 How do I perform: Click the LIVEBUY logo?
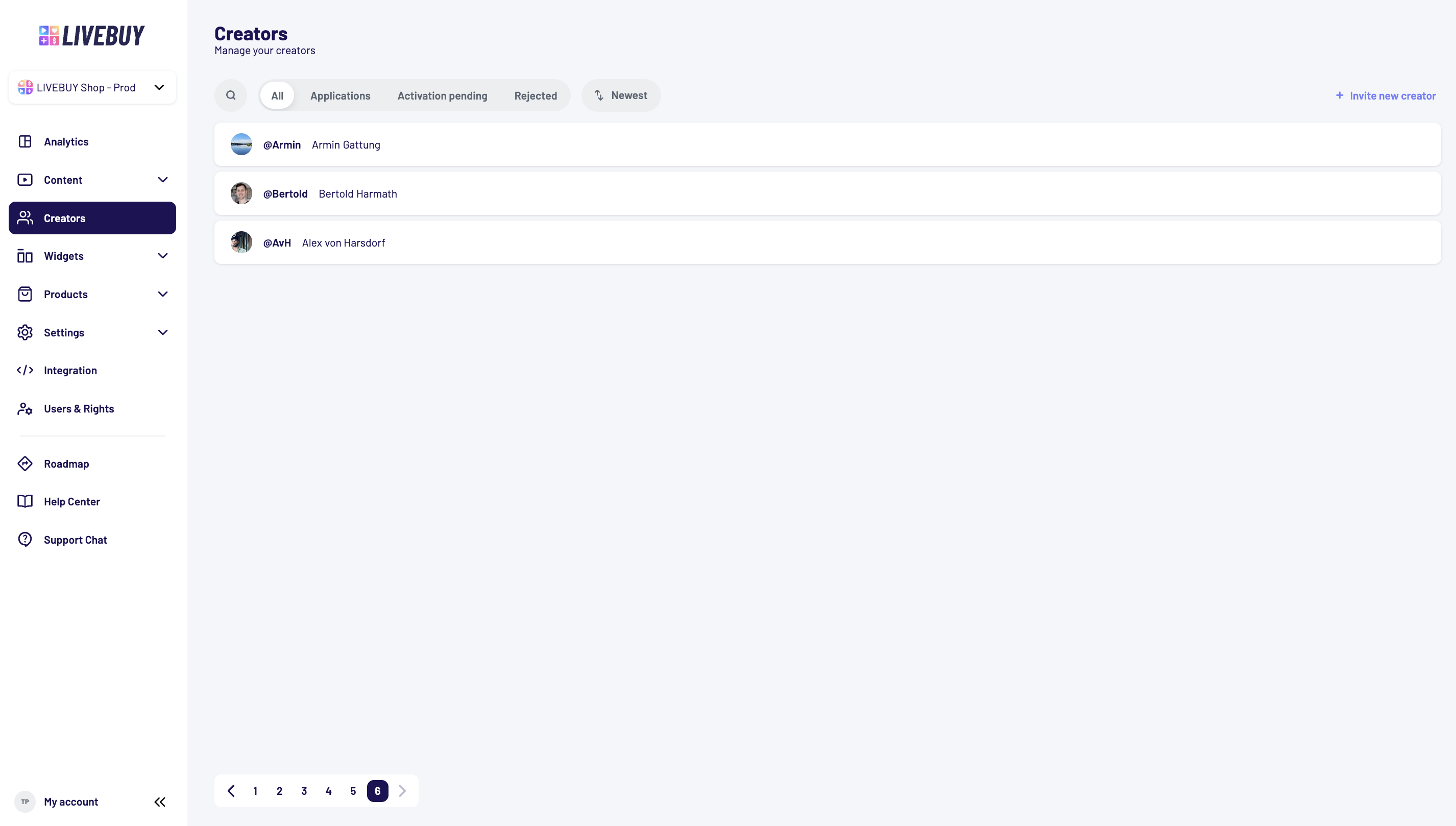click(92, 36)
